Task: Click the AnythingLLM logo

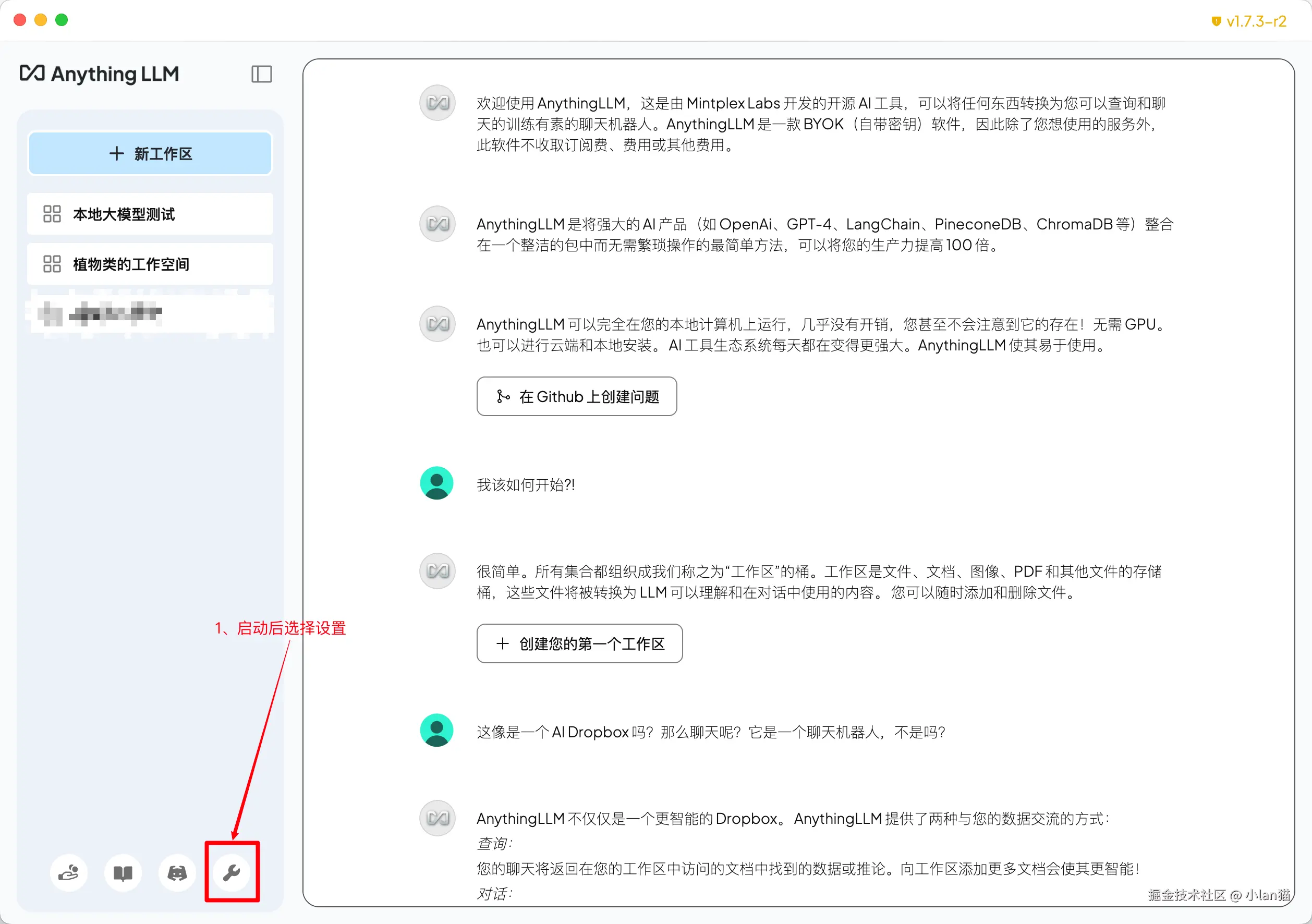Action: click(100, 74)
